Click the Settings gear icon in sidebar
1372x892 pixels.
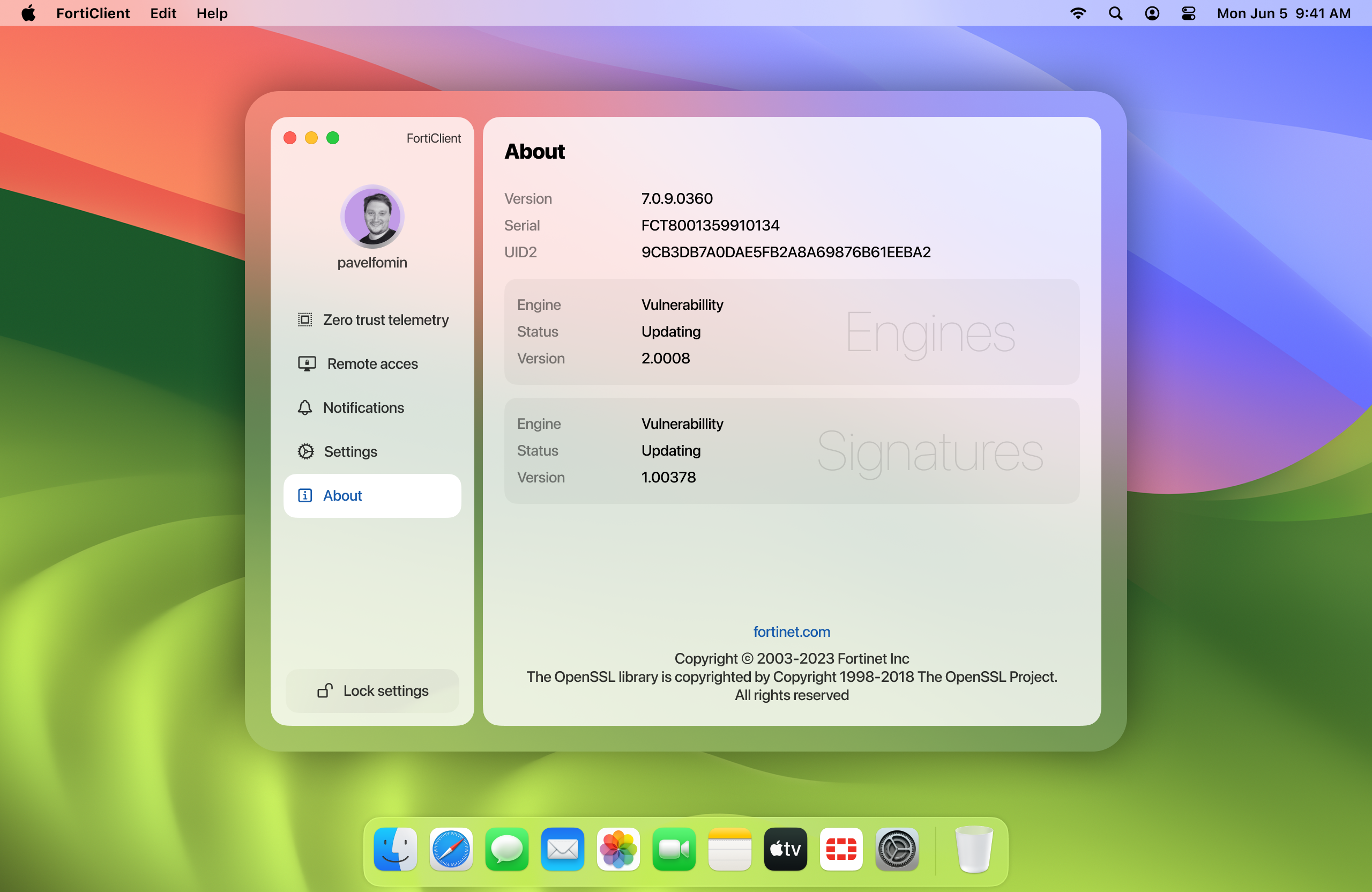[x=305, y=451]
